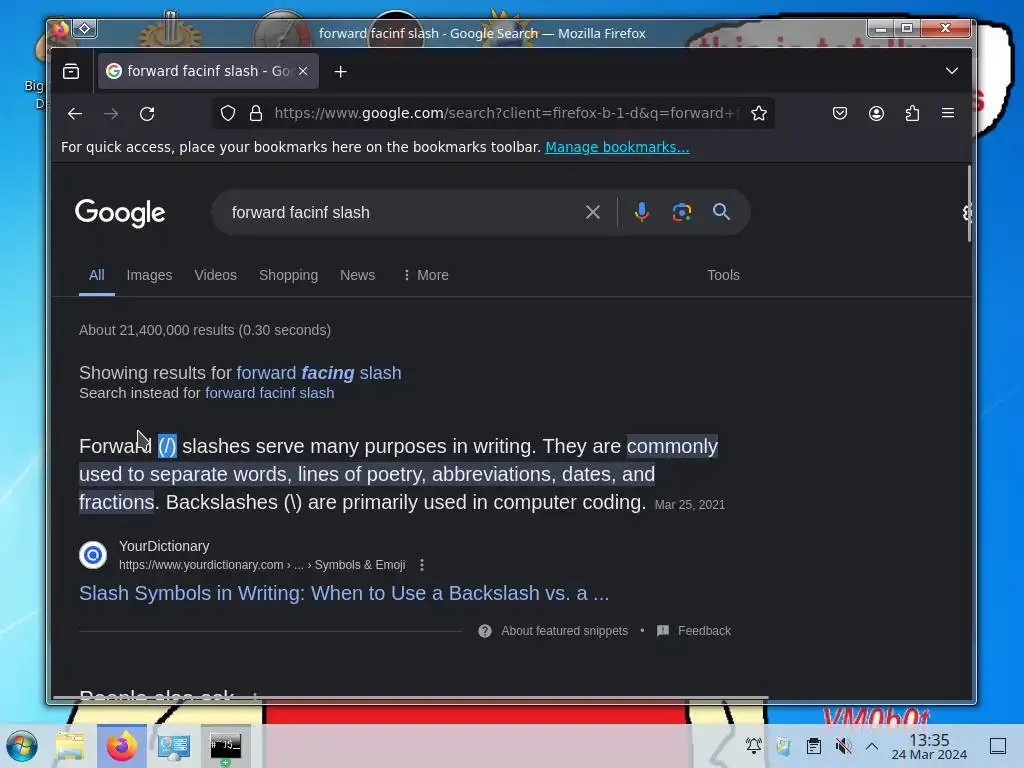Click the padlock site information icon
The image size is (1024, 768).
(256, 114)
